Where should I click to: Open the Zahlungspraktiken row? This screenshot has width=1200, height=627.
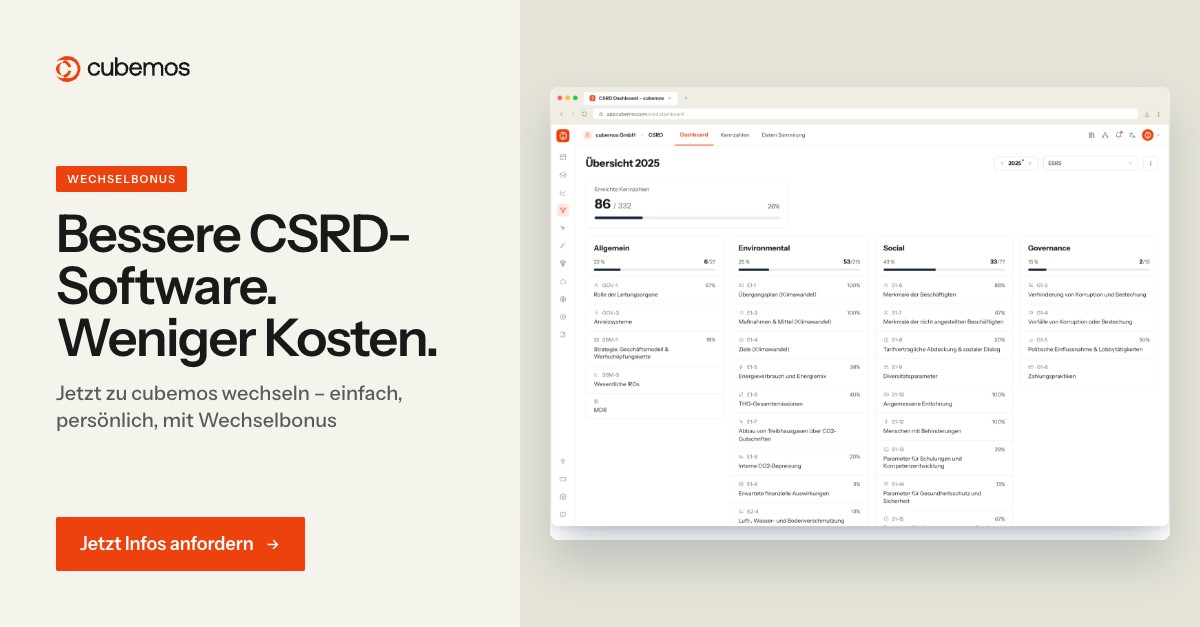pos(1089,372)
